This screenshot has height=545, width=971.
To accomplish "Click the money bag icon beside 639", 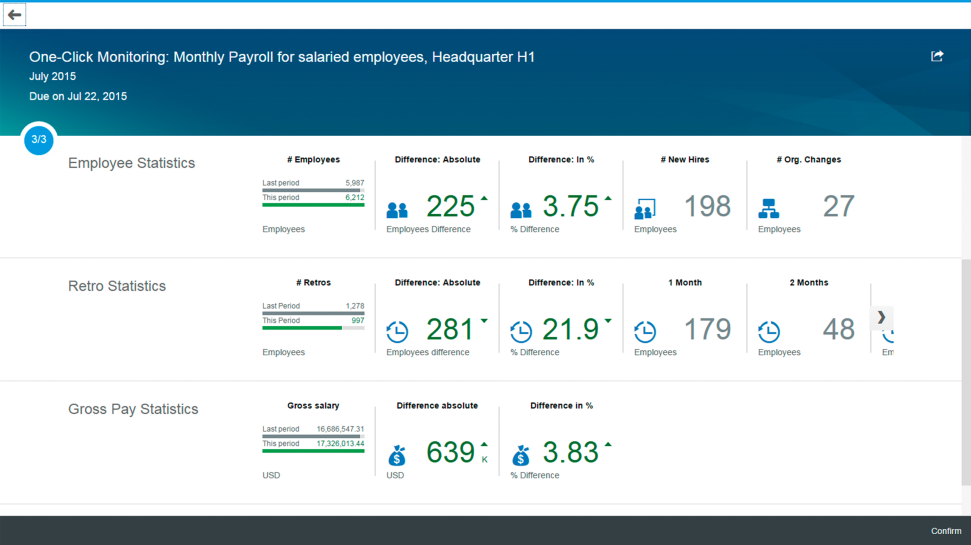I will coord(397,456).
